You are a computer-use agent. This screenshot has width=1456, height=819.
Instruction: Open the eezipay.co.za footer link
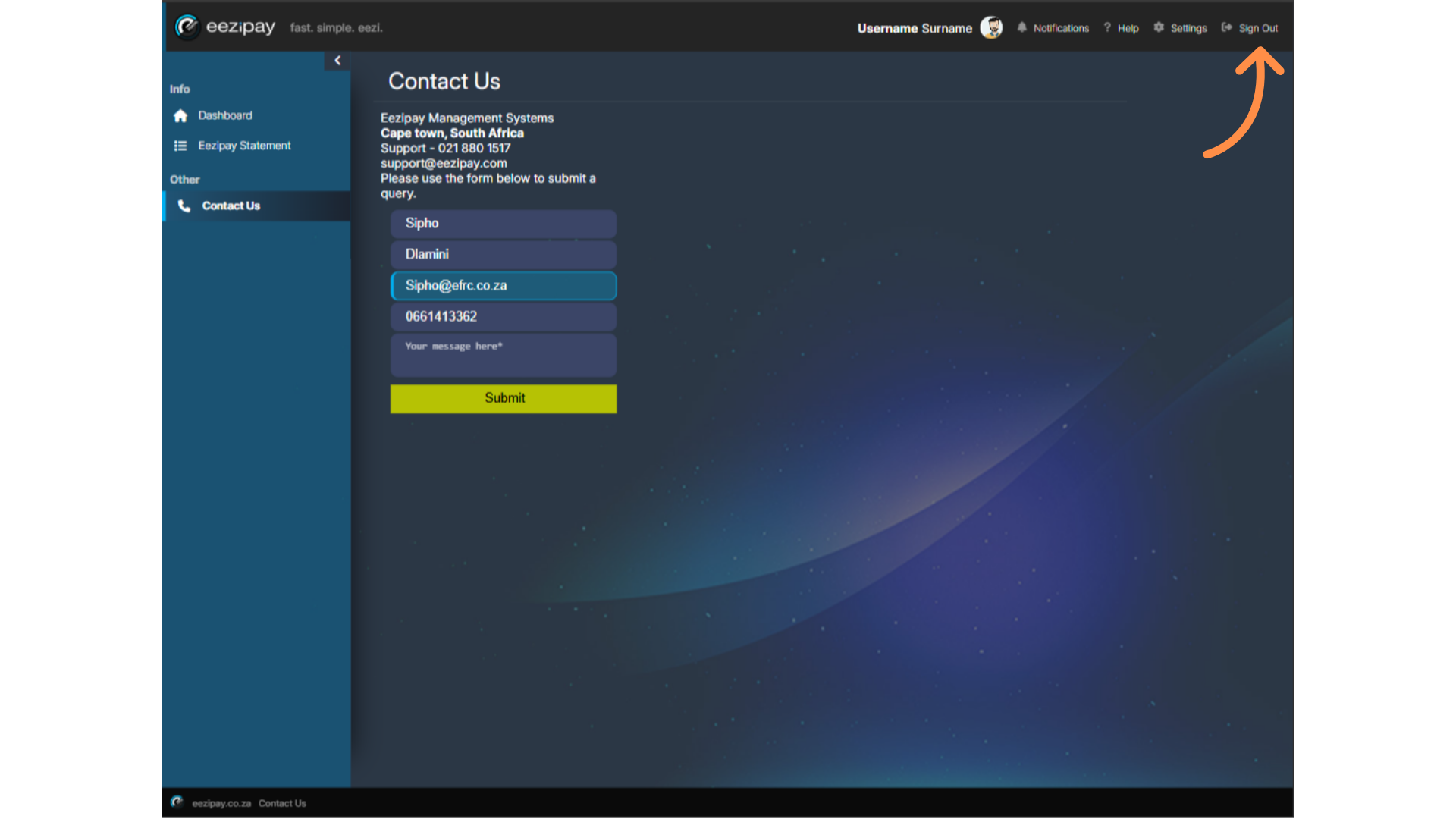point(221,803)
